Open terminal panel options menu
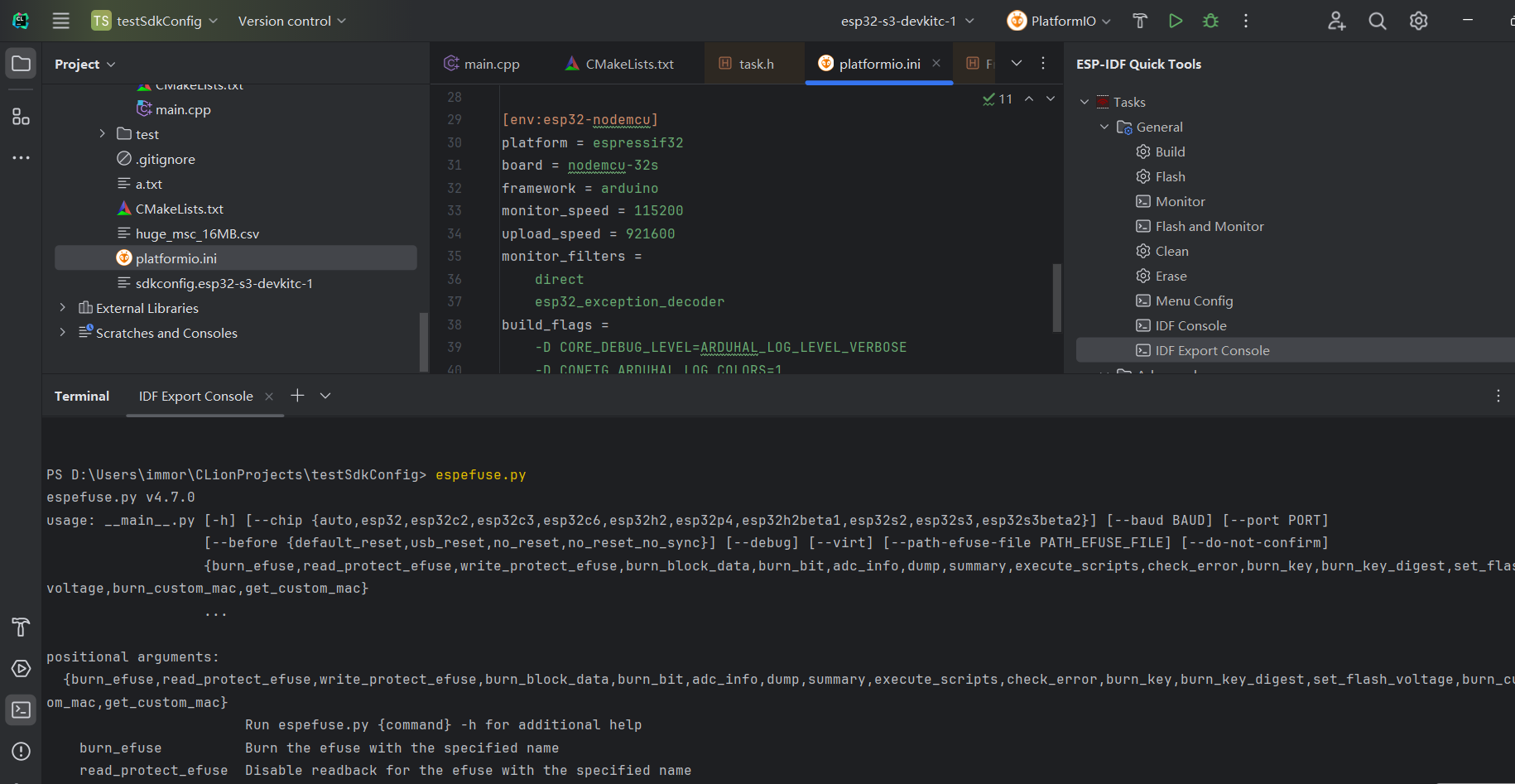Image resolution: width=1515 pixels, height=784 pixels. coord(1498,396)
